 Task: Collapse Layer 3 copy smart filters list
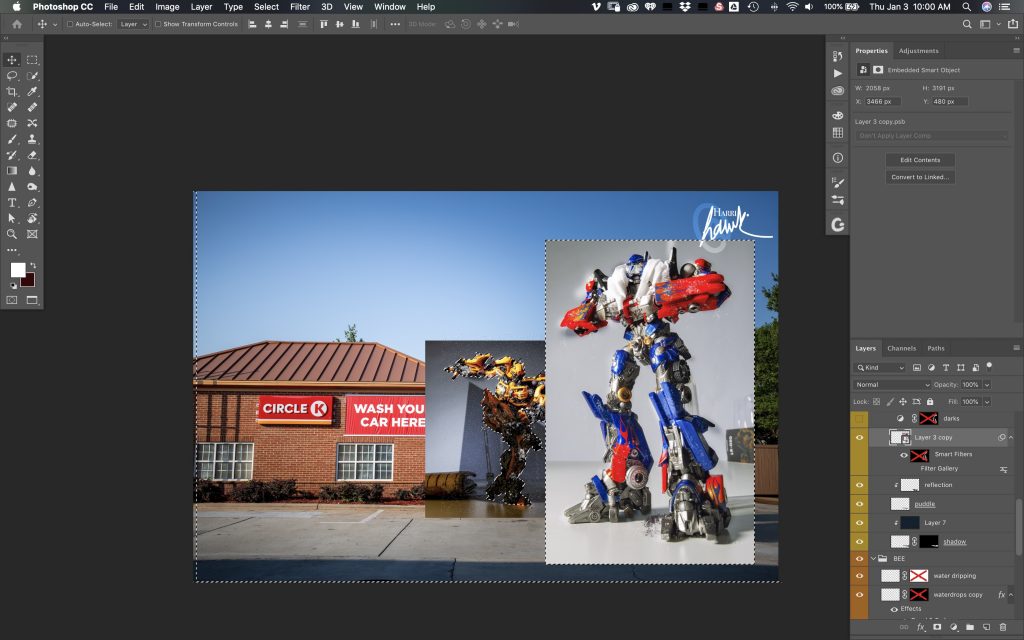[1011, 438]
